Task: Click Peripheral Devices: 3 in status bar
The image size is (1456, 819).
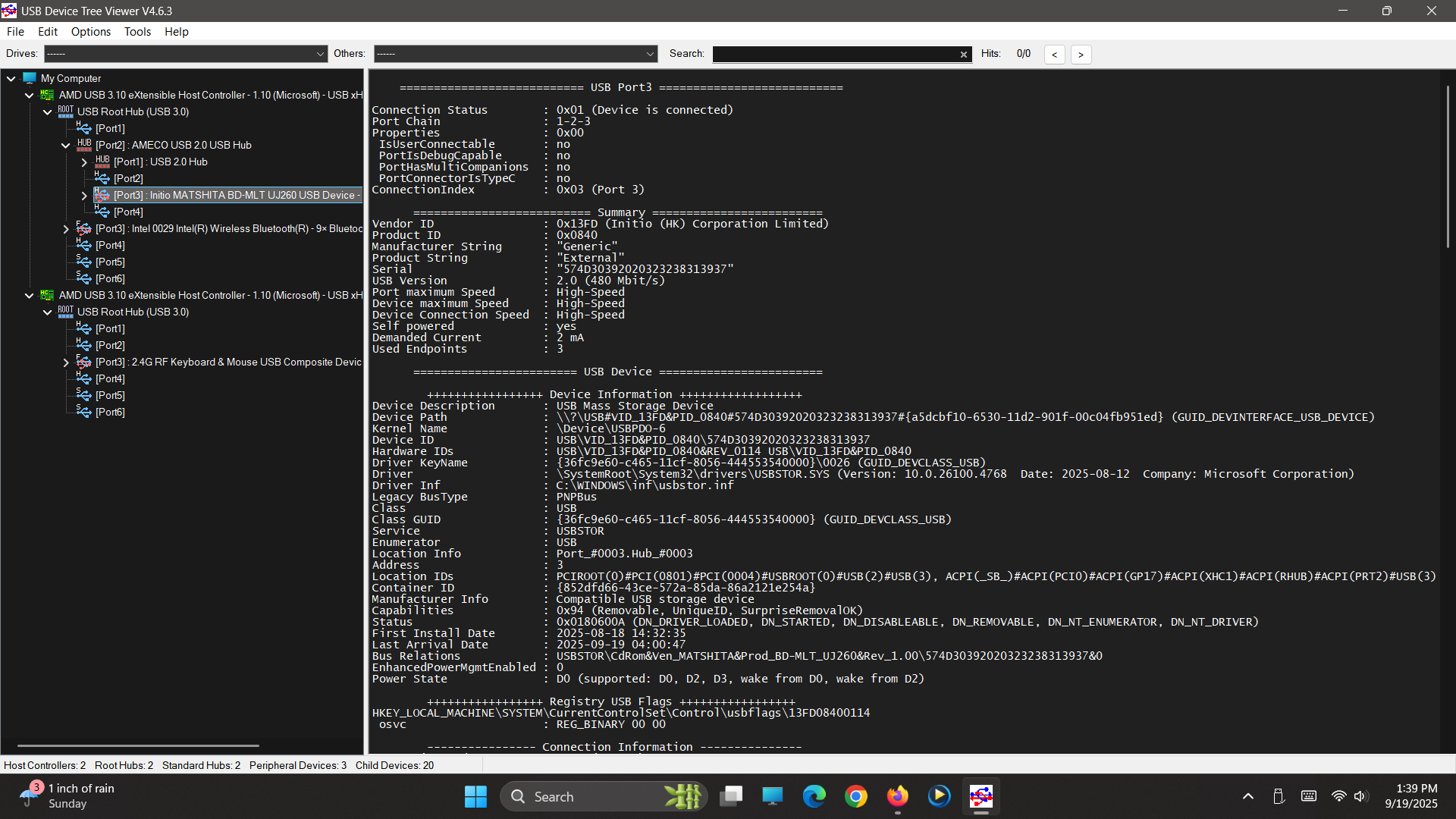Action: coord(298,765)
